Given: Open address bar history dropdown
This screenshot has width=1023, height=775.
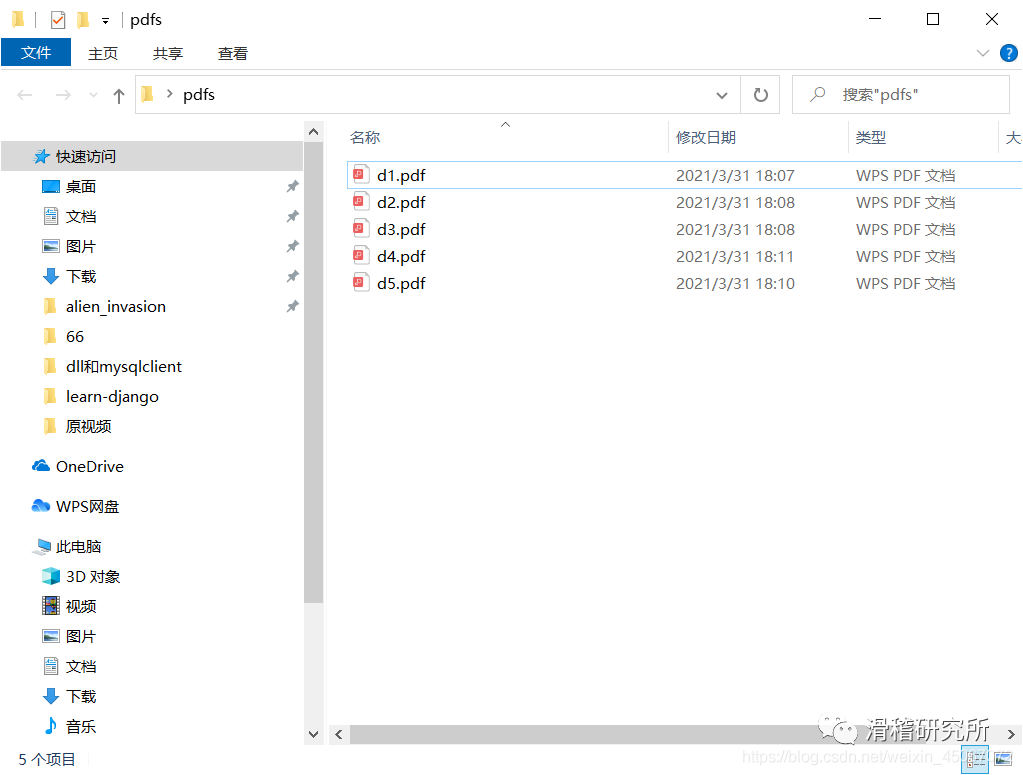Looking at the screenshot, I should (x=722, y=95).
